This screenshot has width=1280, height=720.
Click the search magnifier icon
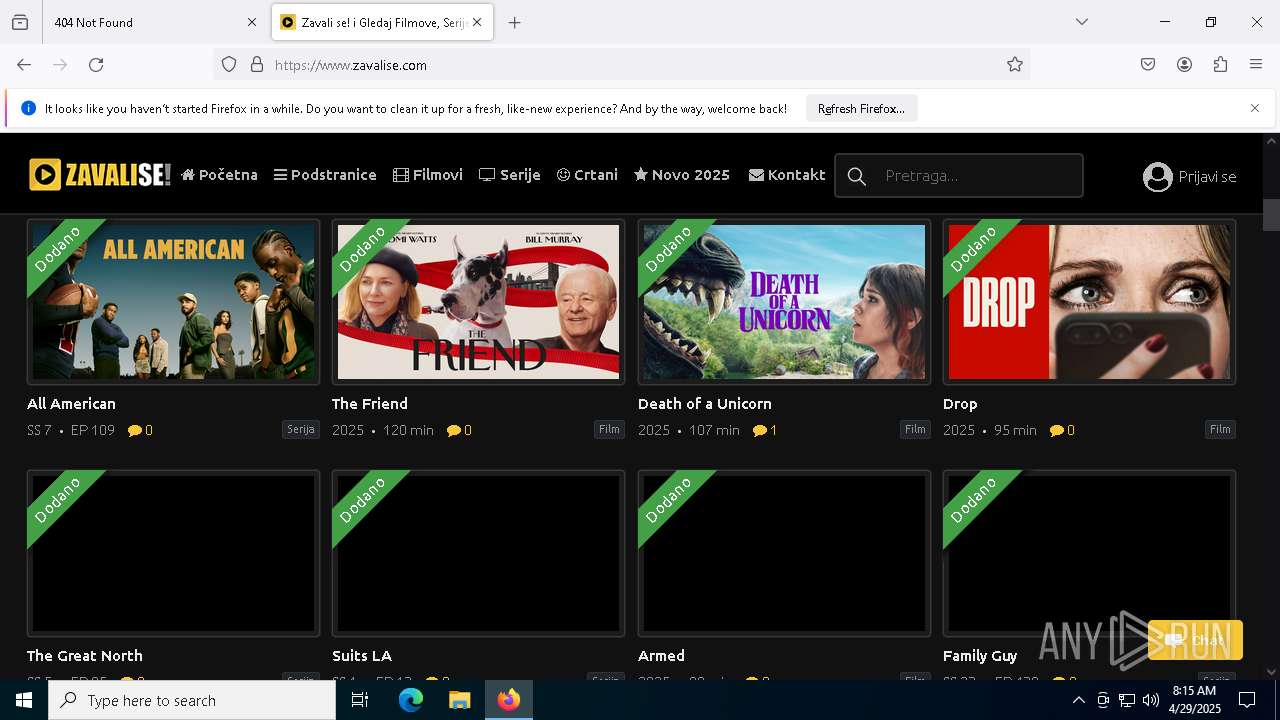pos(857,177)
